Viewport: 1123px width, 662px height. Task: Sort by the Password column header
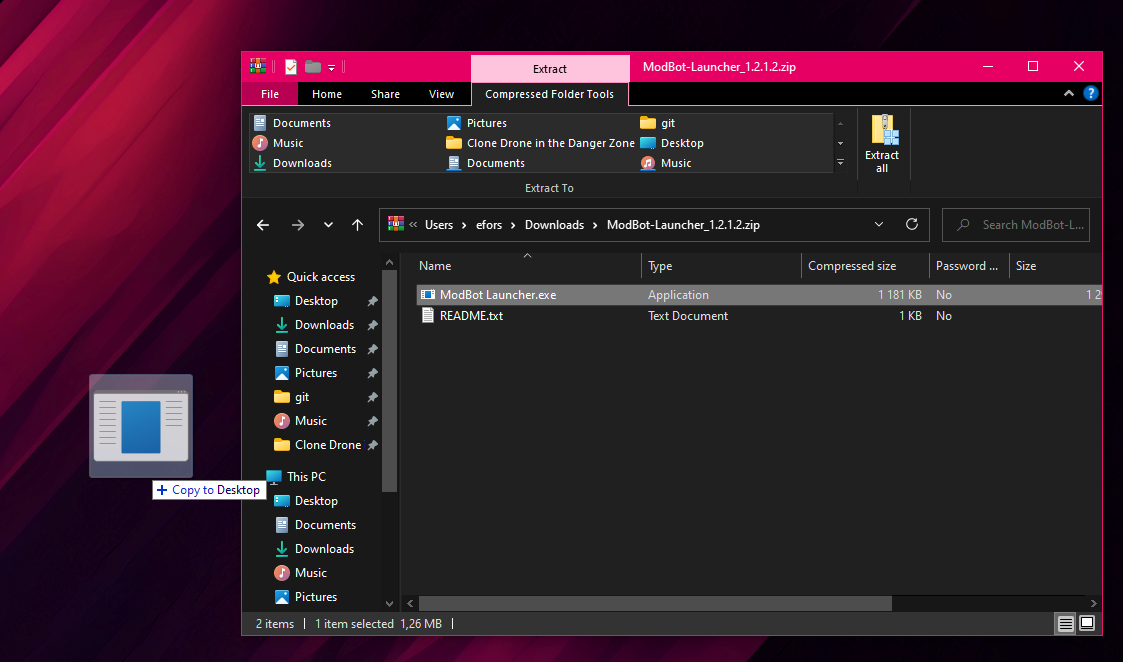tap(969, 266)
